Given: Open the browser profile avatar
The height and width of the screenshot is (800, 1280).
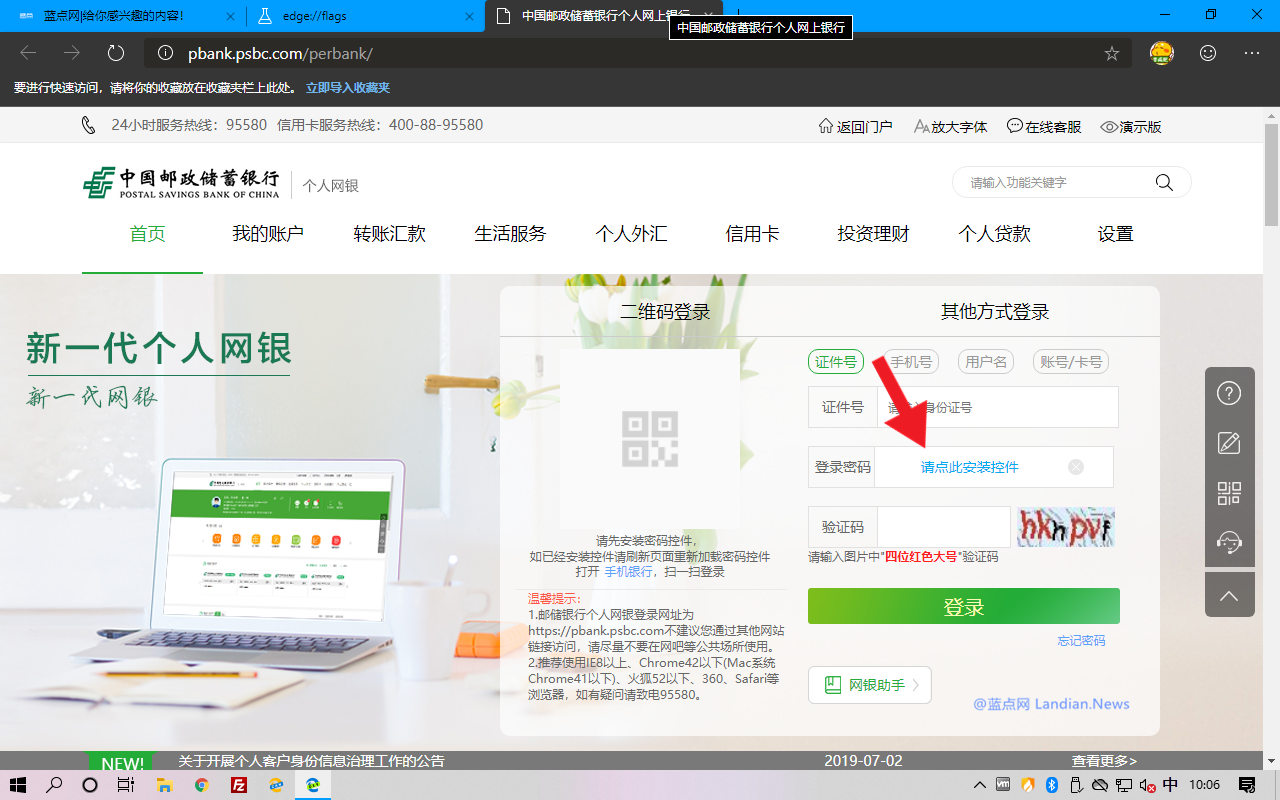Looking at the screenshot, I should [x=1161, y=53].
